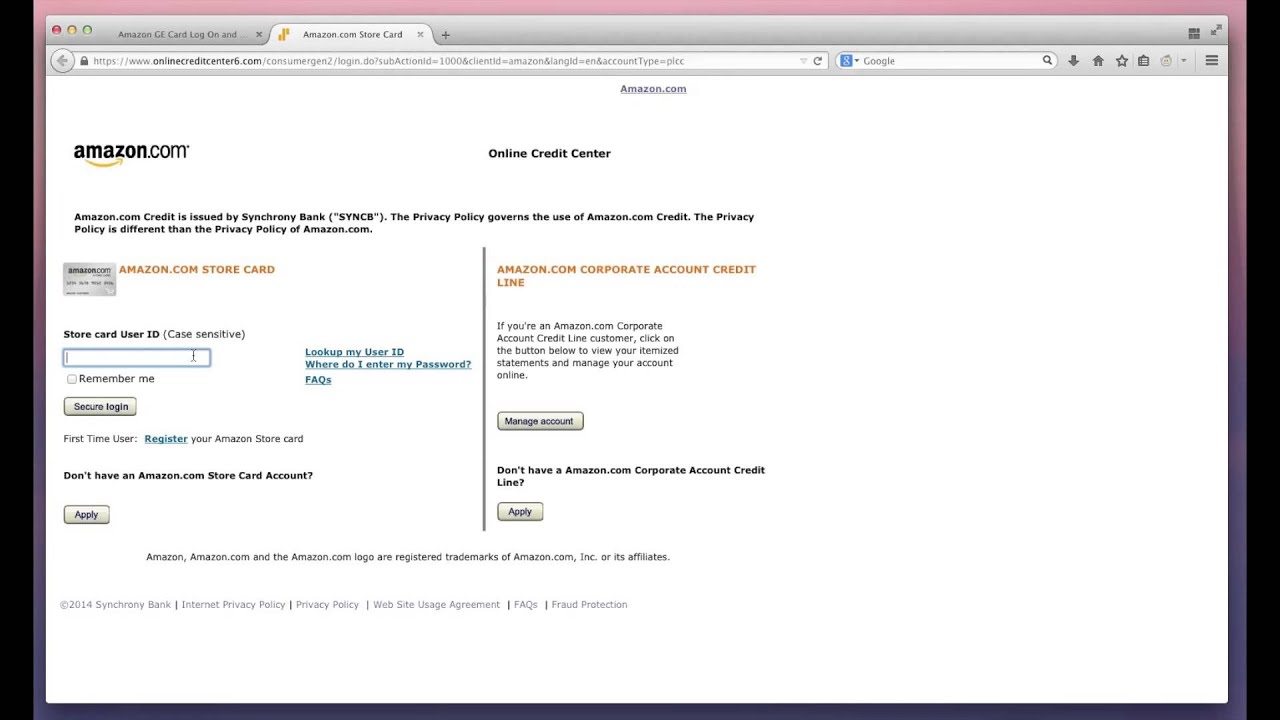Reload the page with the refresh icon
The image size is (1280, 720).
tap(817, 61)
